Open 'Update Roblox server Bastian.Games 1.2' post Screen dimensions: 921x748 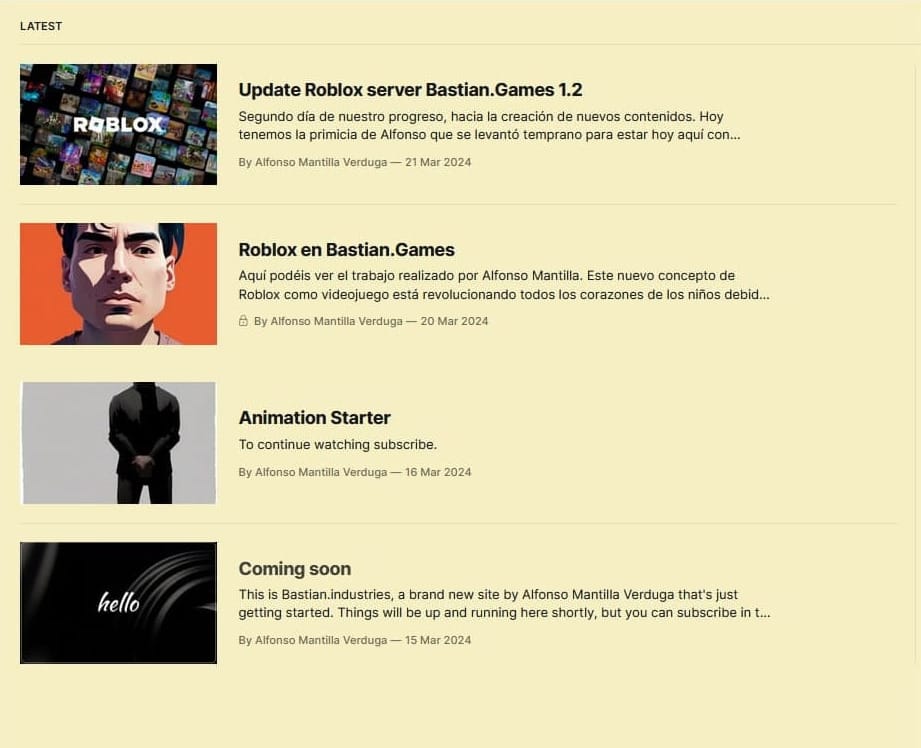[x=410, y=90]
